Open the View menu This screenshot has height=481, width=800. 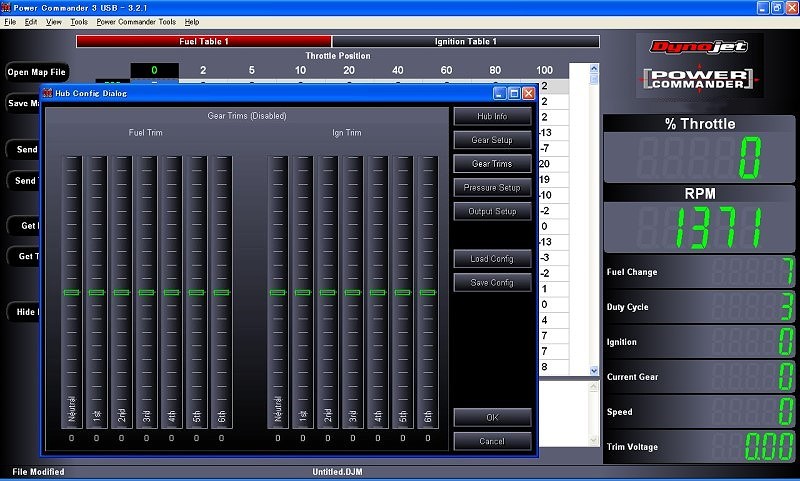(x=54, y=22)
